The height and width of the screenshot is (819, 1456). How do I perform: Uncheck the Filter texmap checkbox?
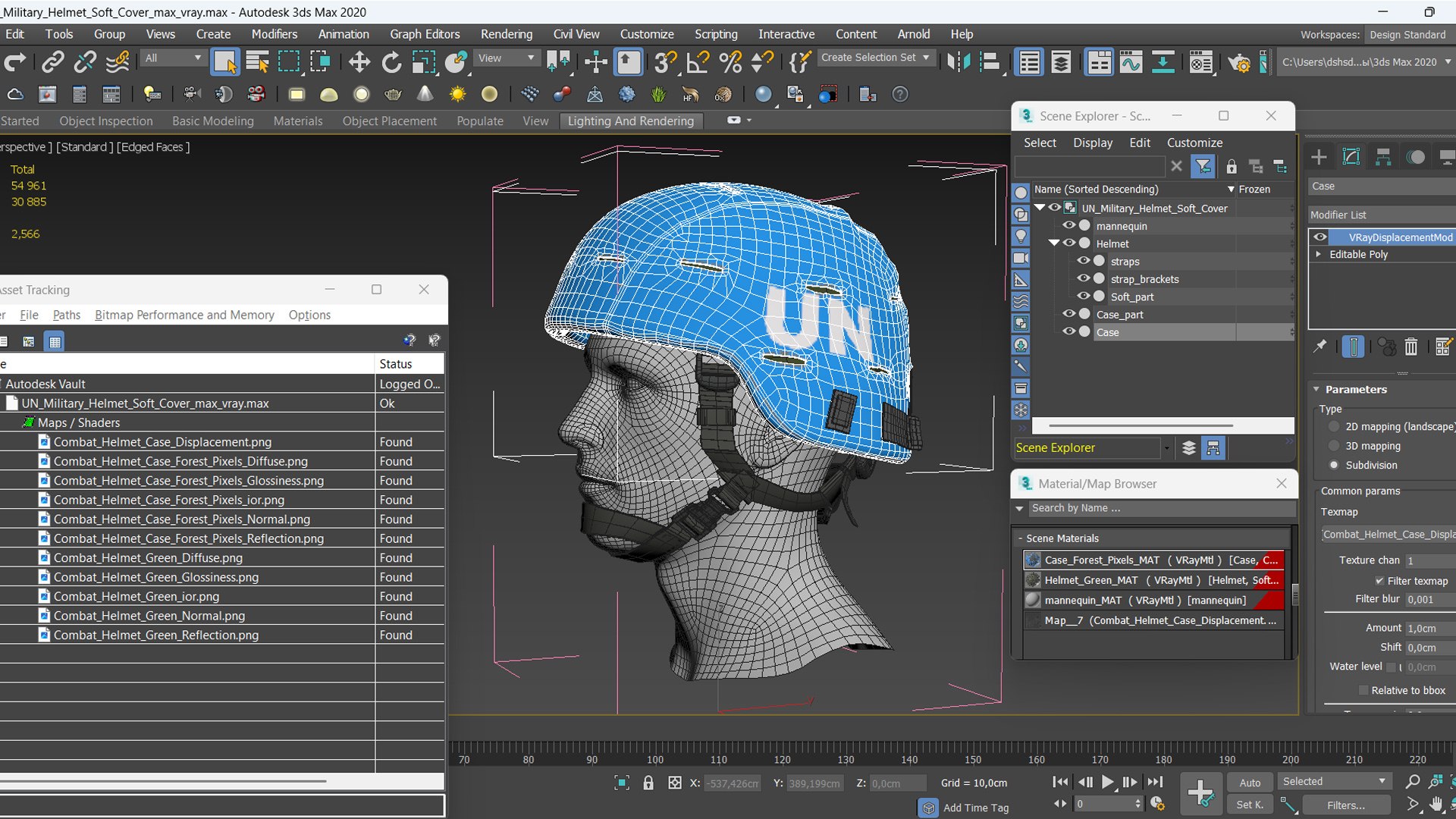(1379, 581)
